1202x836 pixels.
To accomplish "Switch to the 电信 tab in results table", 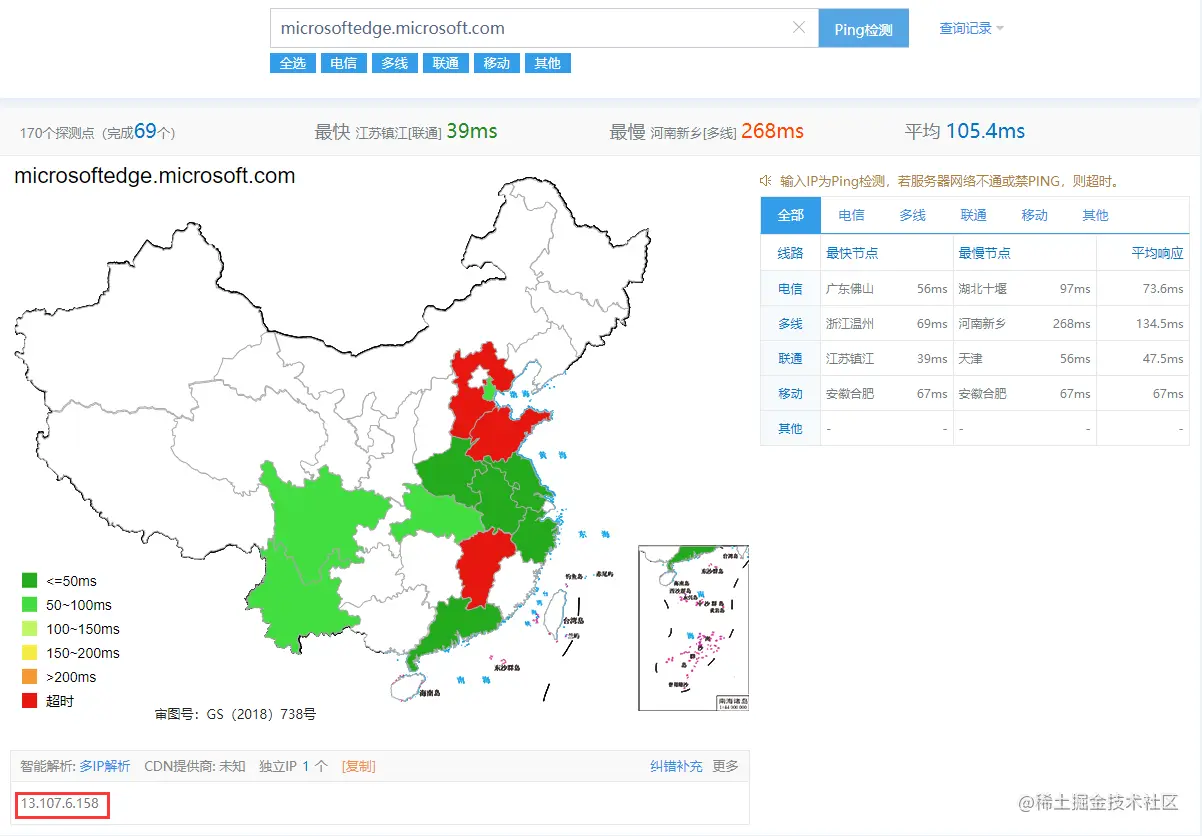I will click(852, 215).
